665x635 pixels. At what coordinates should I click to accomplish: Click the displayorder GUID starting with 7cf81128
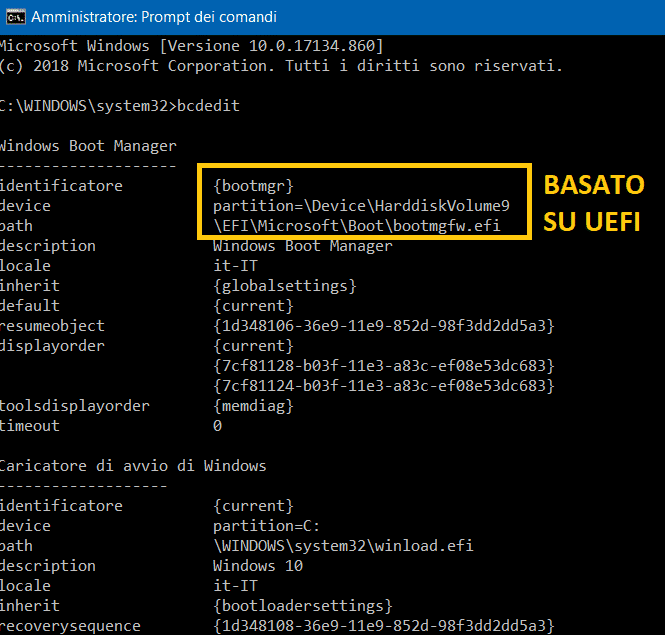click(383, 366)
